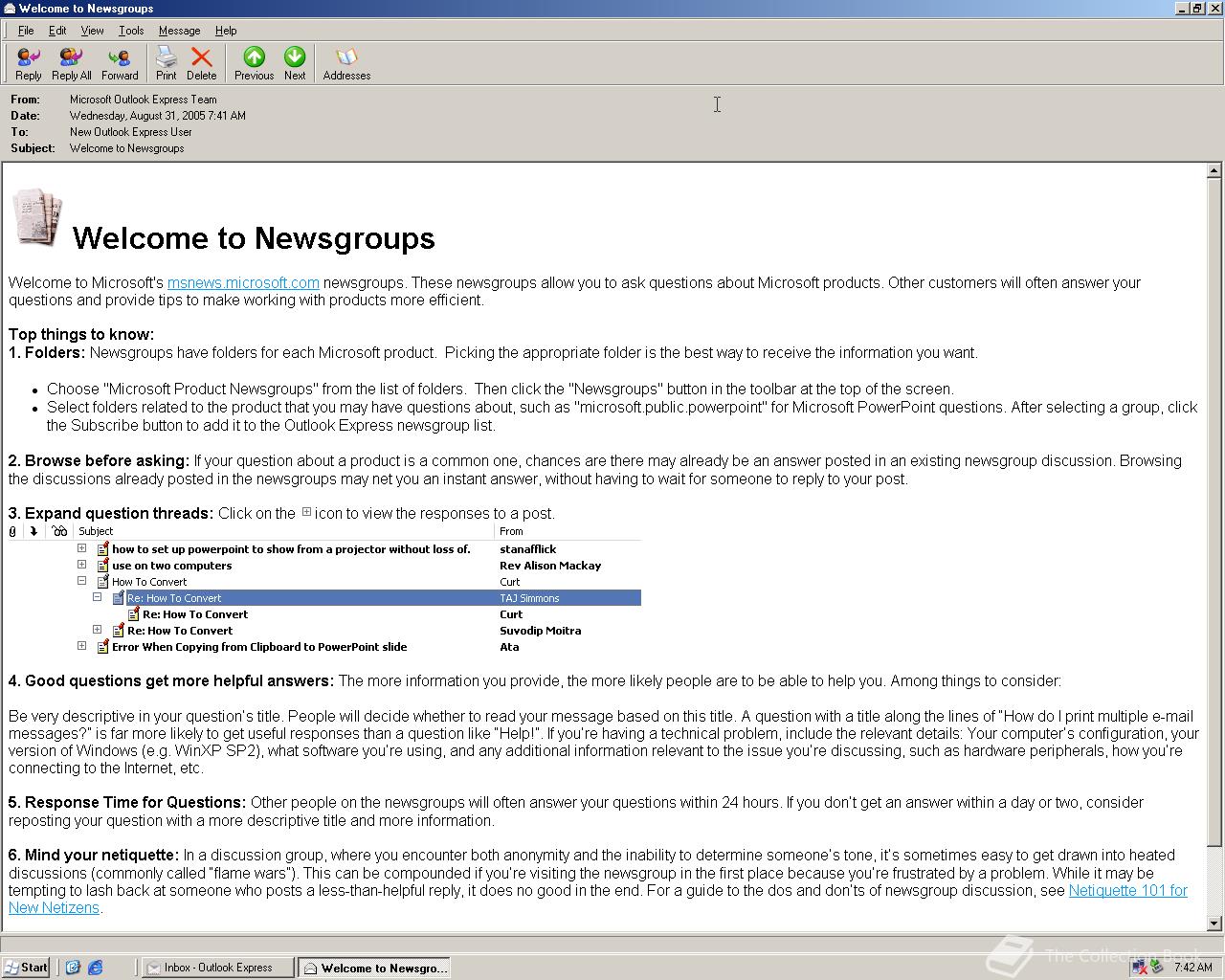
Task: Go to Next message arrow
Action: pos(295,64)
